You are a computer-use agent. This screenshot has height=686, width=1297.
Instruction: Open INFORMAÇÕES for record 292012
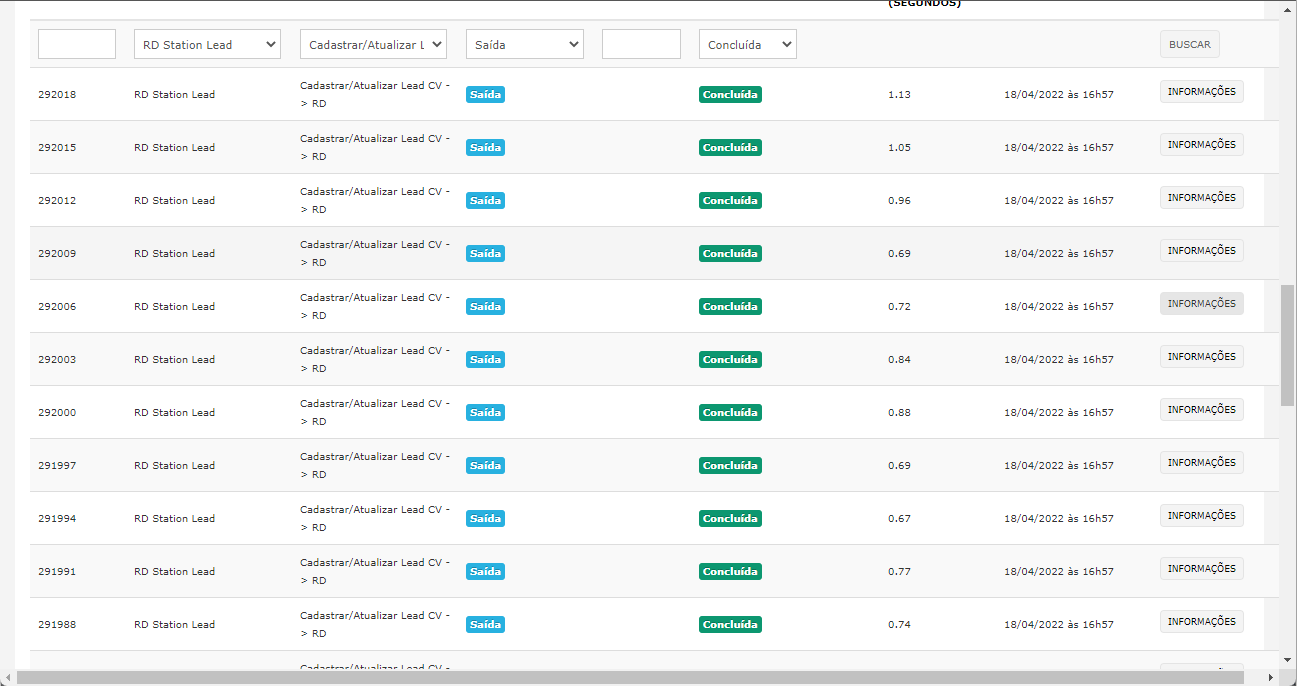click(1202, 198)
